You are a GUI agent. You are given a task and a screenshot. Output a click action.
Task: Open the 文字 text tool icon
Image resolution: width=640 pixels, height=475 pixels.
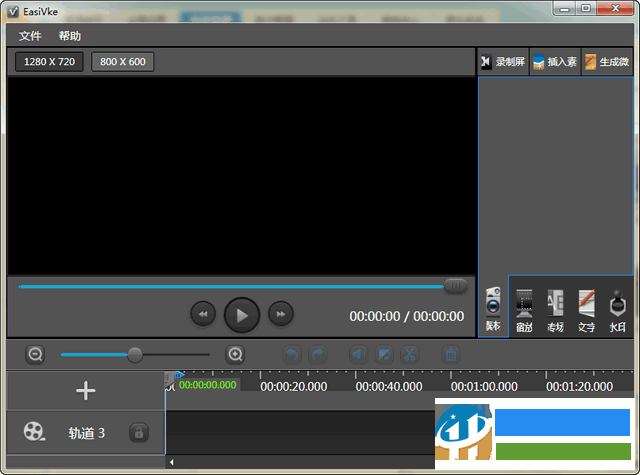587,311
